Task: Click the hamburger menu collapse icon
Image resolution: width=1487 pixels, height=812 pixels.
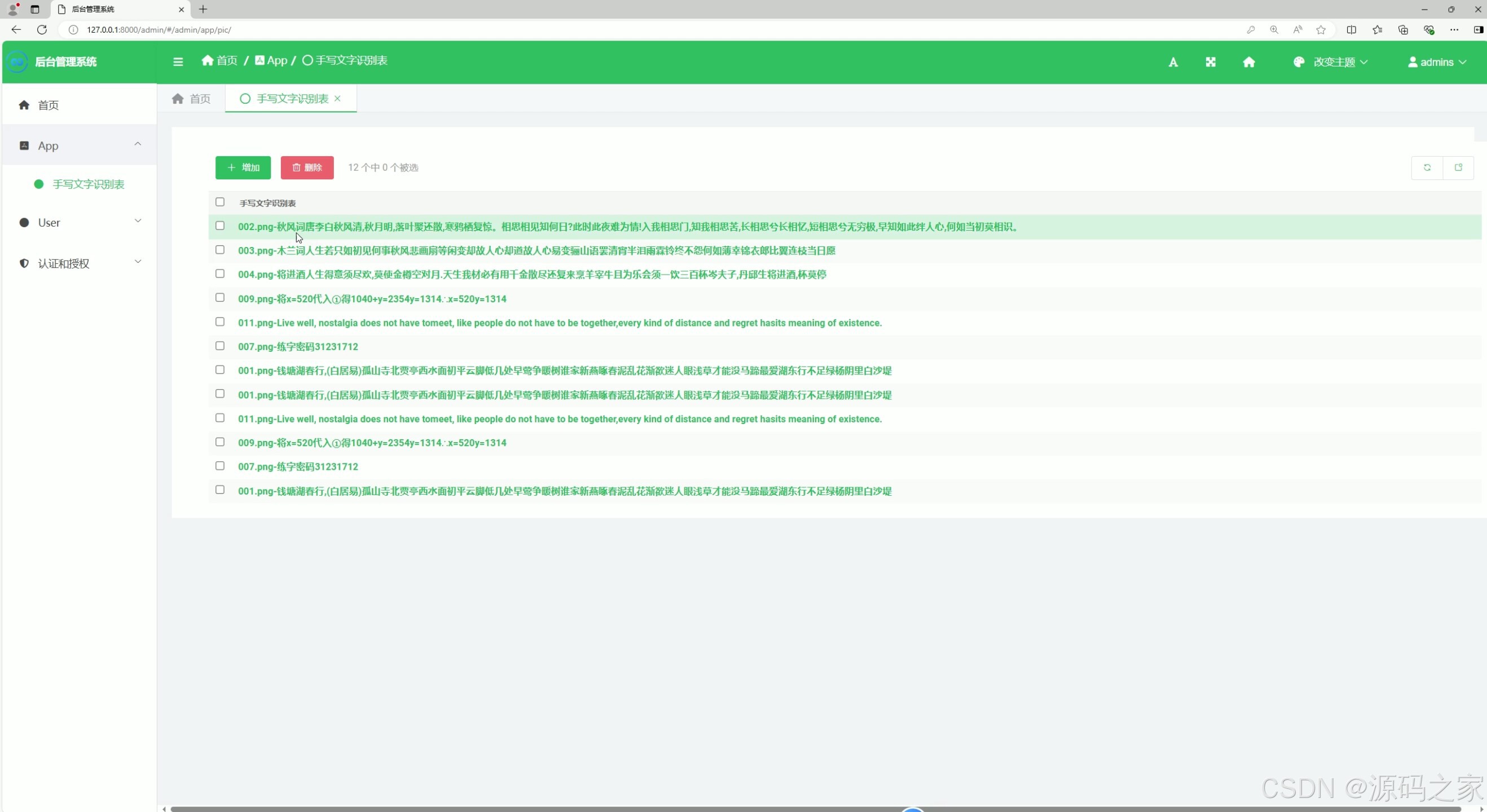Action: [178, 62]
